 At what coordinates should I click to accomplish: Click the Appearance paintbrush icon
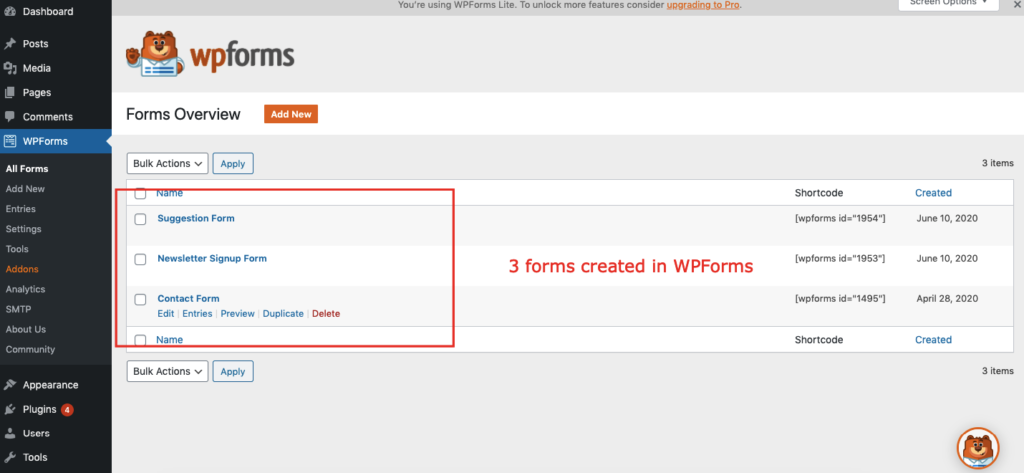coord(10,385)
